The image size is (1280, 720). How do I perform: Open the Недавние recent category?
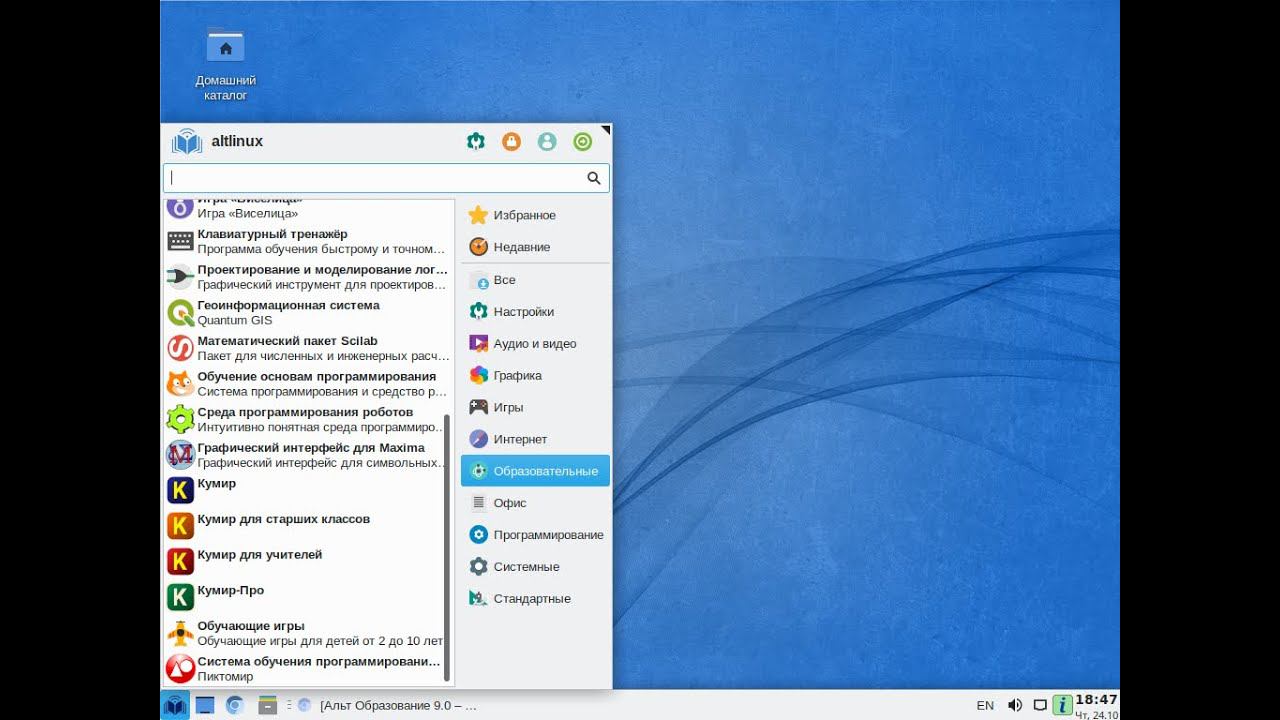[x=535, y=247]
